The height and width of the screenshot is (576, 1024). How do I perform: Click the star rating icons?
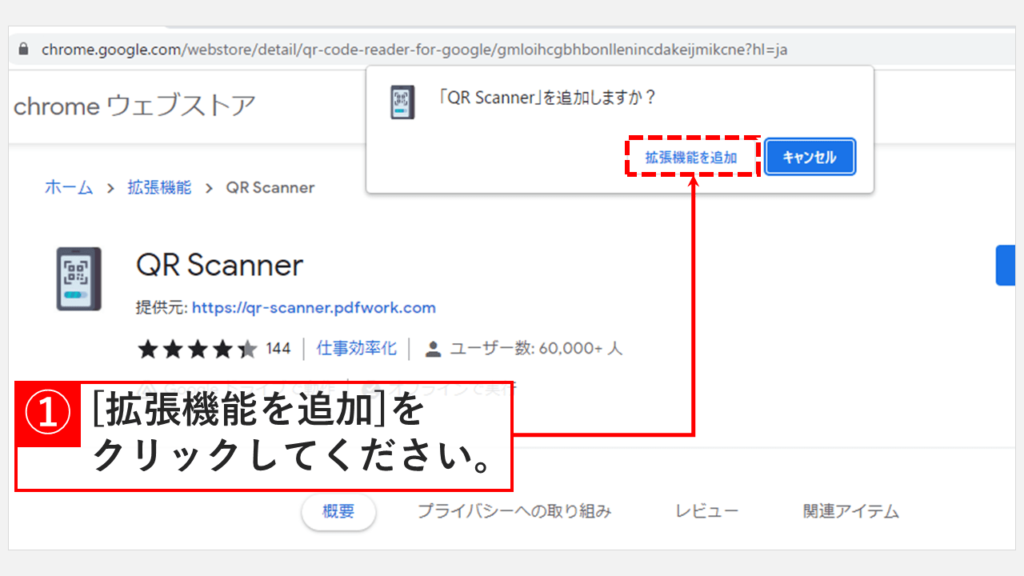point(197,349)
